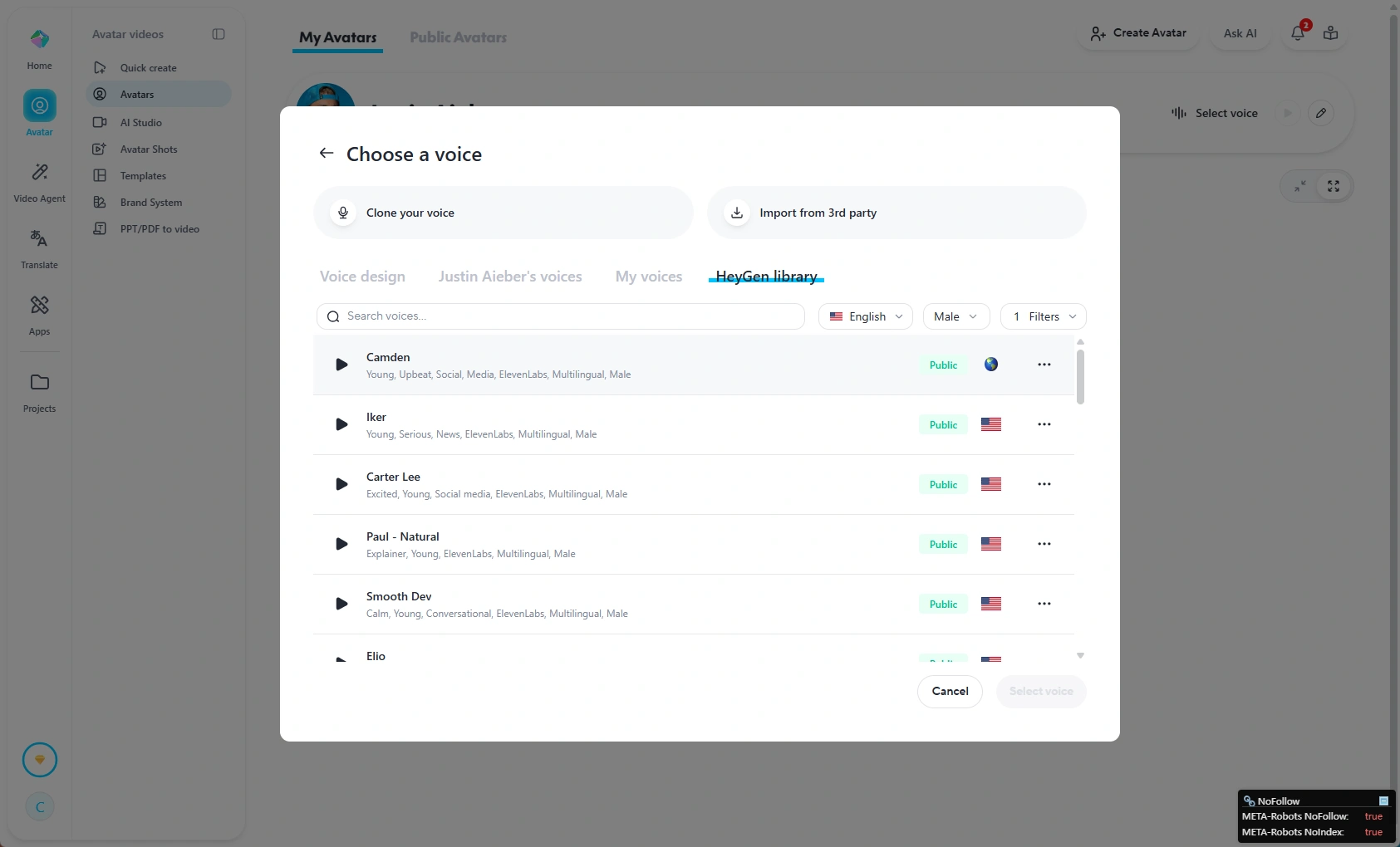Collapse the Avatar videos side panel
Viewport: 1400px width, 847px height.
click(219, 34)
